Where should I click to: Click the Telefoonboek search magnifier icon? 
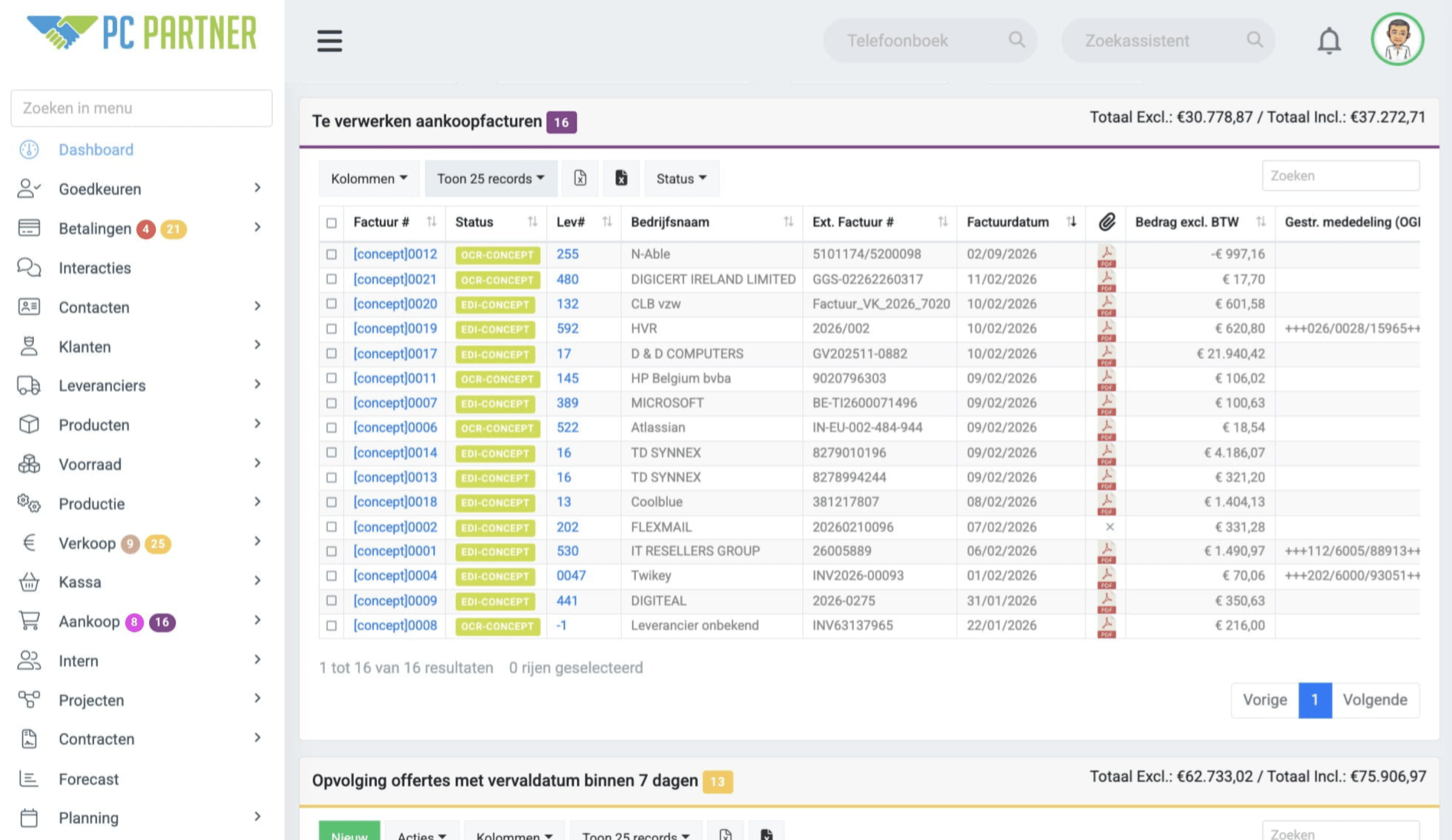(1016, 40)
